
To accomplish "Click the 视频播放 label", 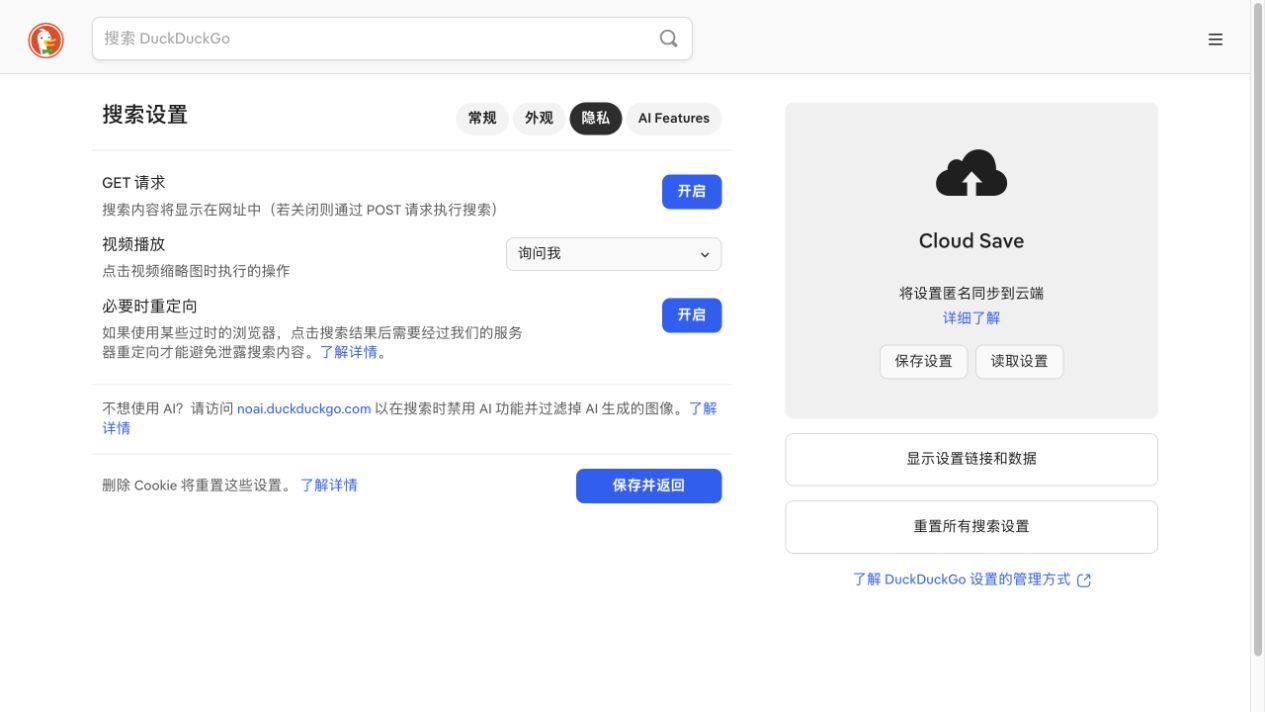I will [x=133, y=245].
